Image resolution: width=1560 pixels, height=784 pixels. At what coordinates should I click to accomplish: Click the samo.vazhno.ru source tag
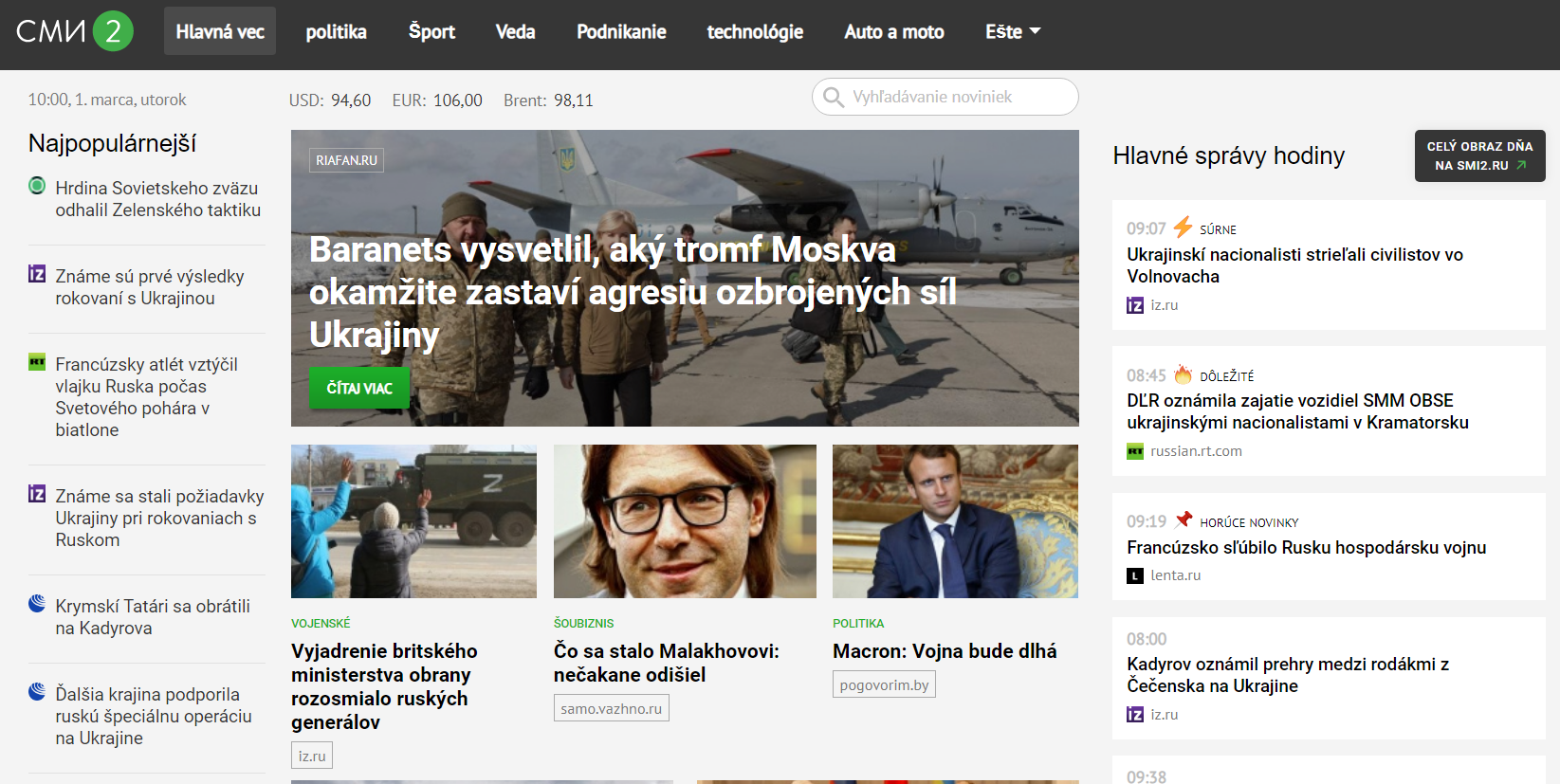[x=611, y=708]
